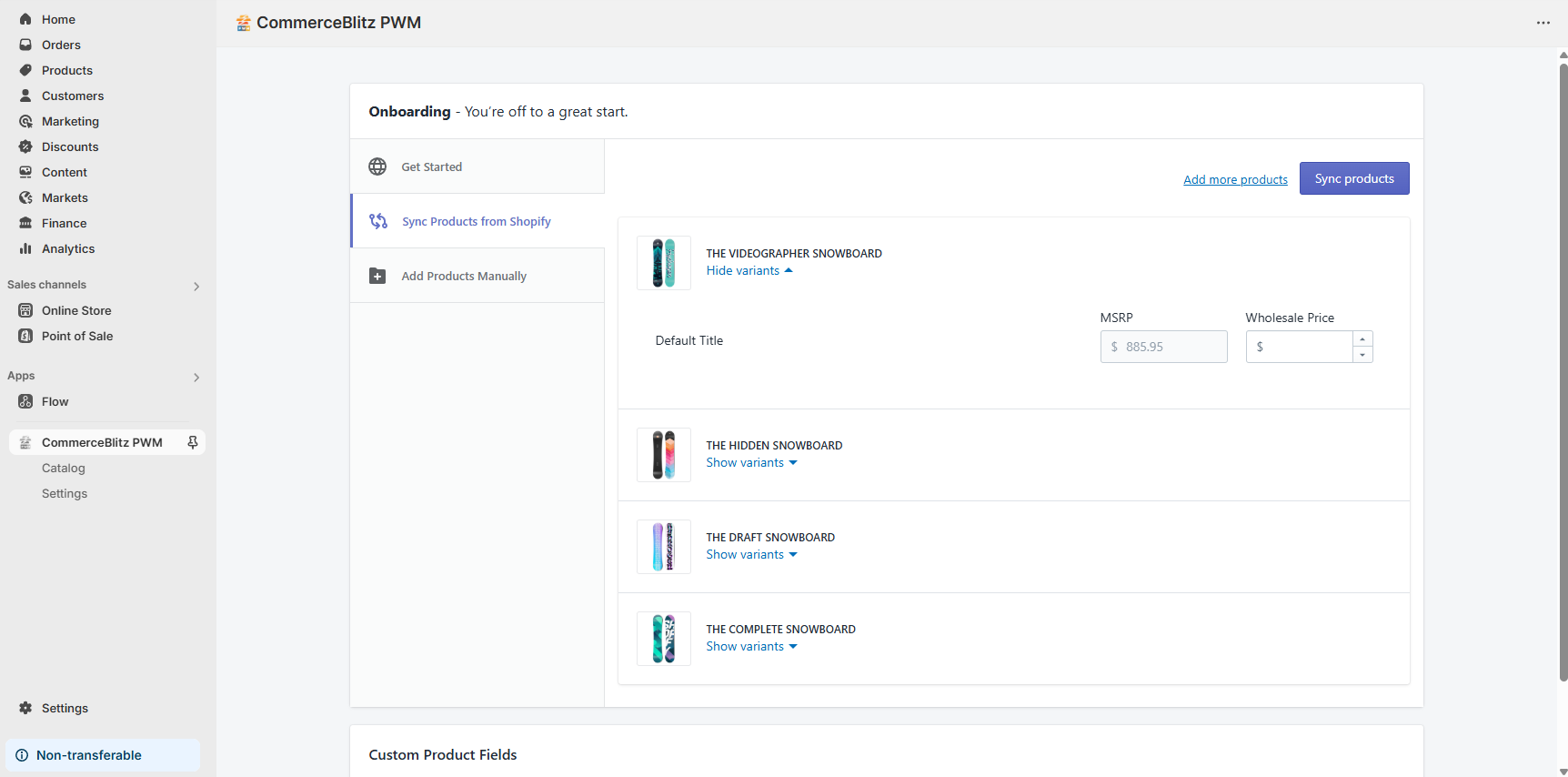The width and height of the screenshot is (1568, 777).
Task: Click the Non-transferable info icon
Action: tap(22, 755)
